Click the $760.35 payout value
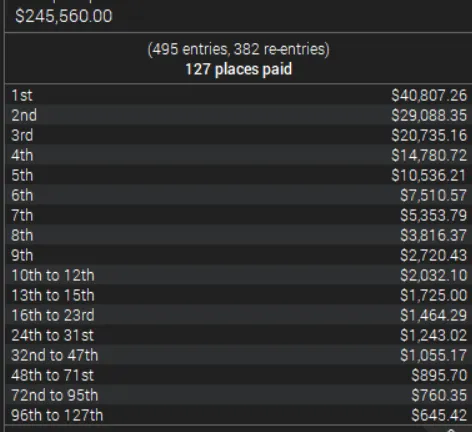Screen dimensions: 472x432 tap(439, 395)
